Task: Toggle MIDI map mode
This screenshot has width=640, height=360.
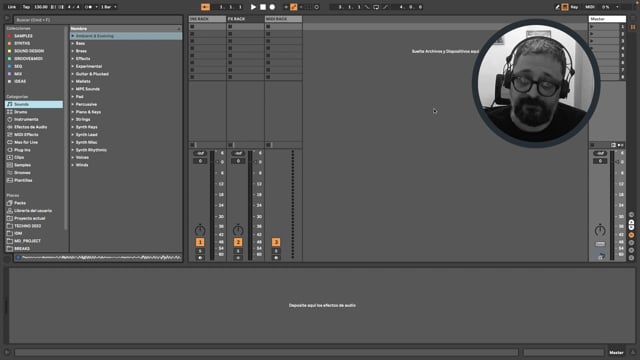Action: coord(590,7)
